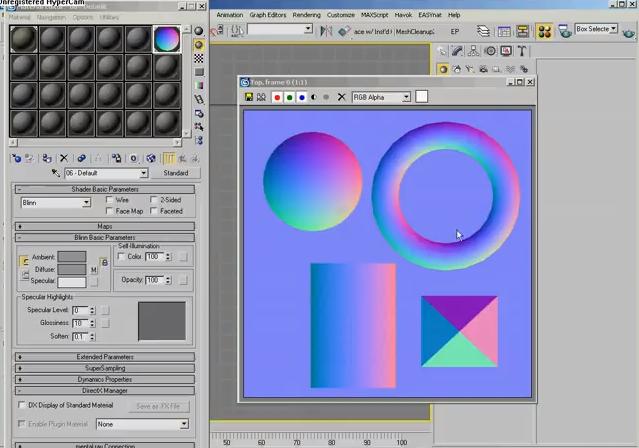
Task: Enable the Face Map checkbox
Action: (109, 211)
